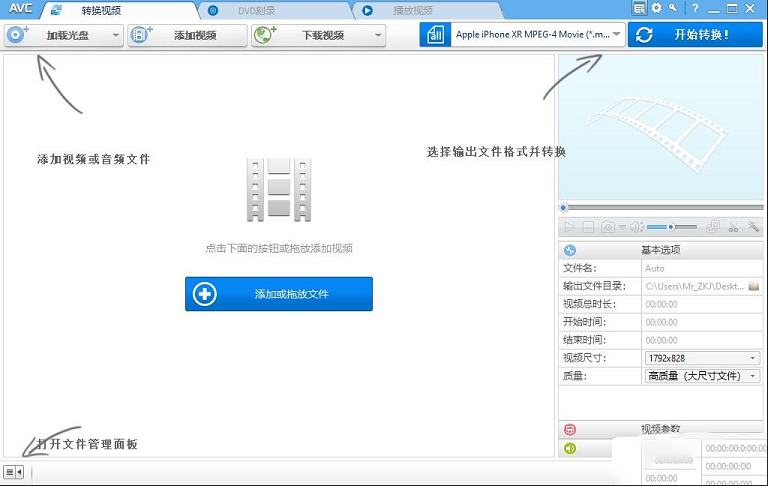Open the Apple iPhone XR output format dropdown
Screen dimensions: 768x486
click(538, 35)
